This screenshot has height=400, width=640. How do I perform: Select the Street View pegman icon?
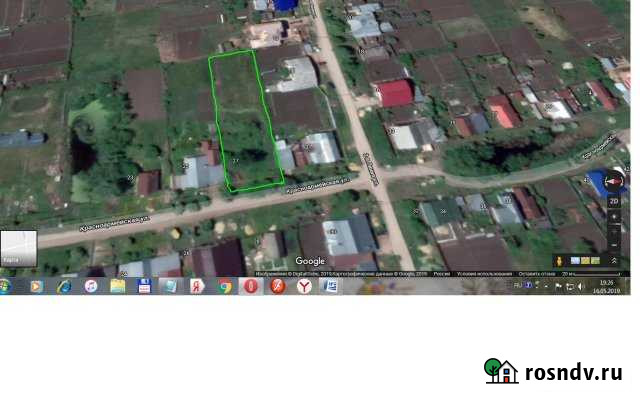pos(558,261)
